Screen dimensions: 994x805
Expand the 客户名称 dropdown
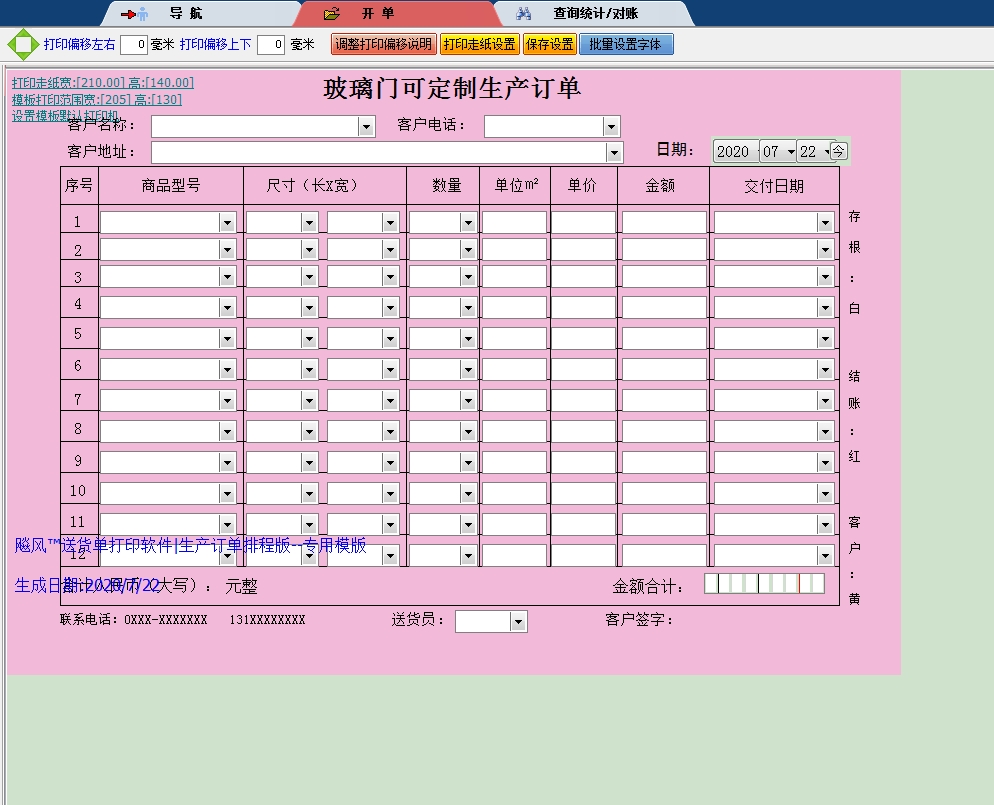[x=366, y=127]
